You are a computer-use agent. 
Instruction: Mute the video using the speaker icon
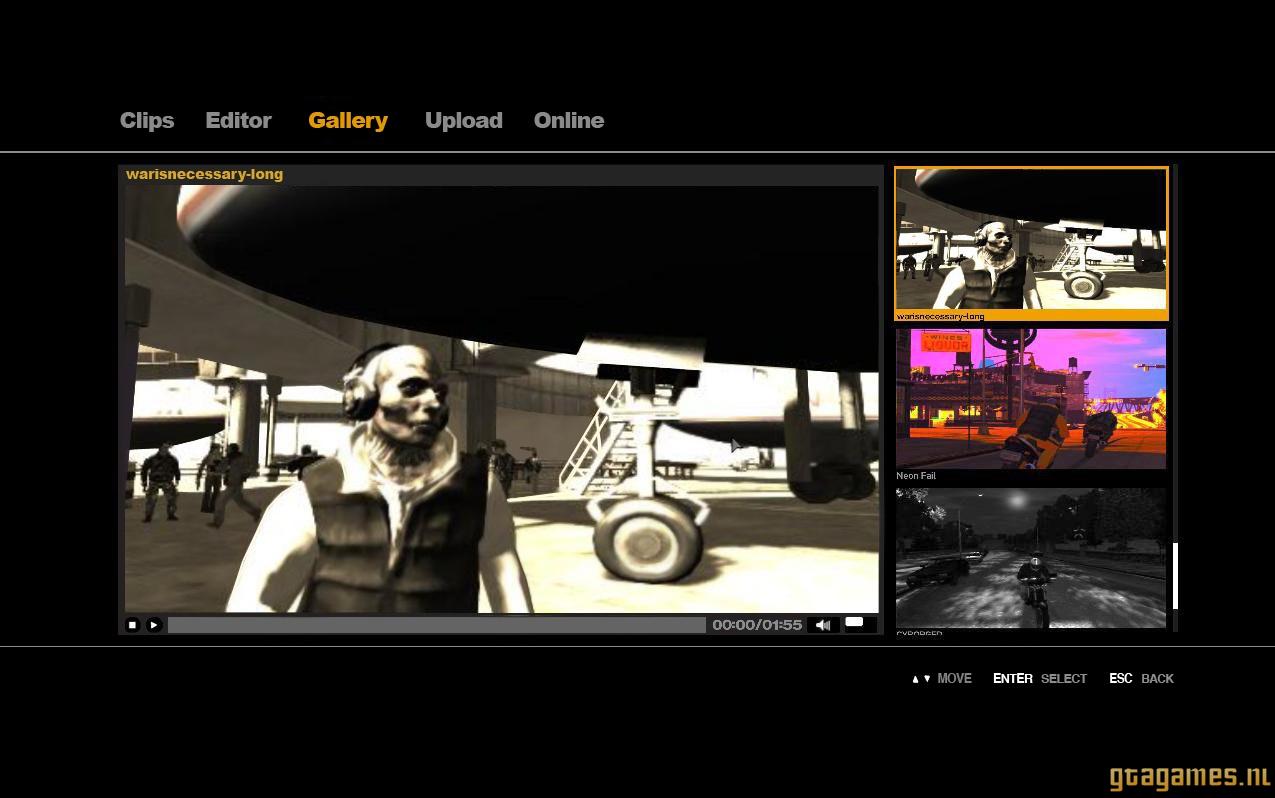[823, 625]
